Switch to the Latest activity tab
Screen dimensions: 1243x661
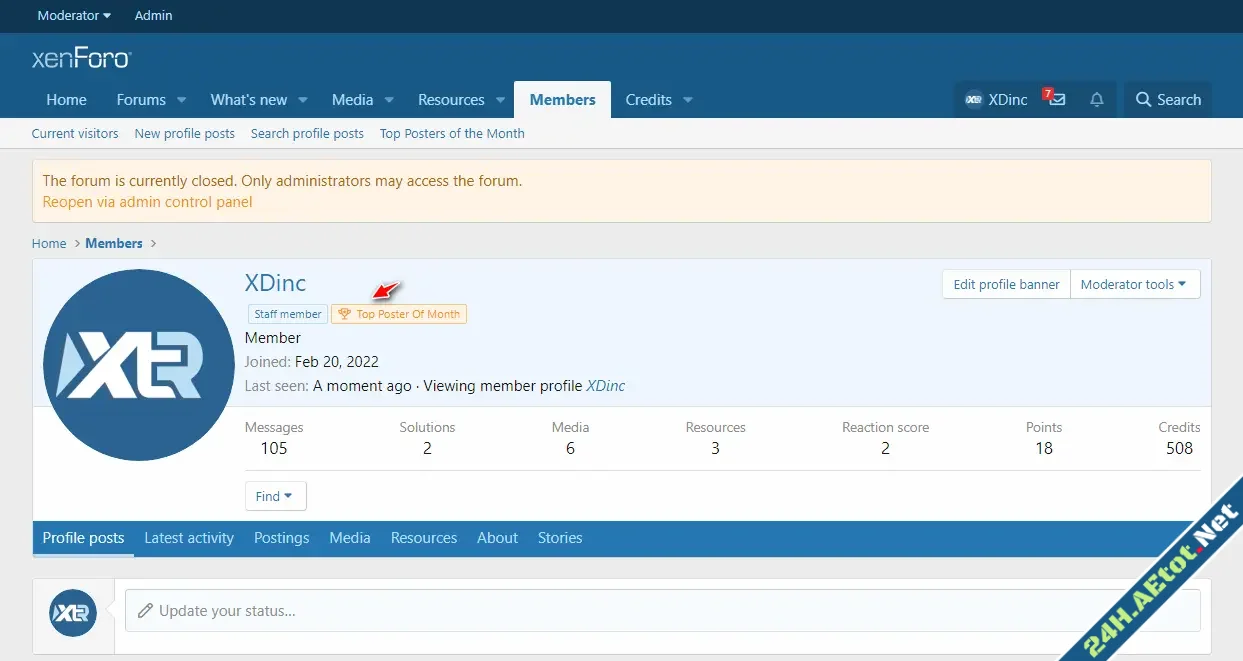click(x=189, y=538)
